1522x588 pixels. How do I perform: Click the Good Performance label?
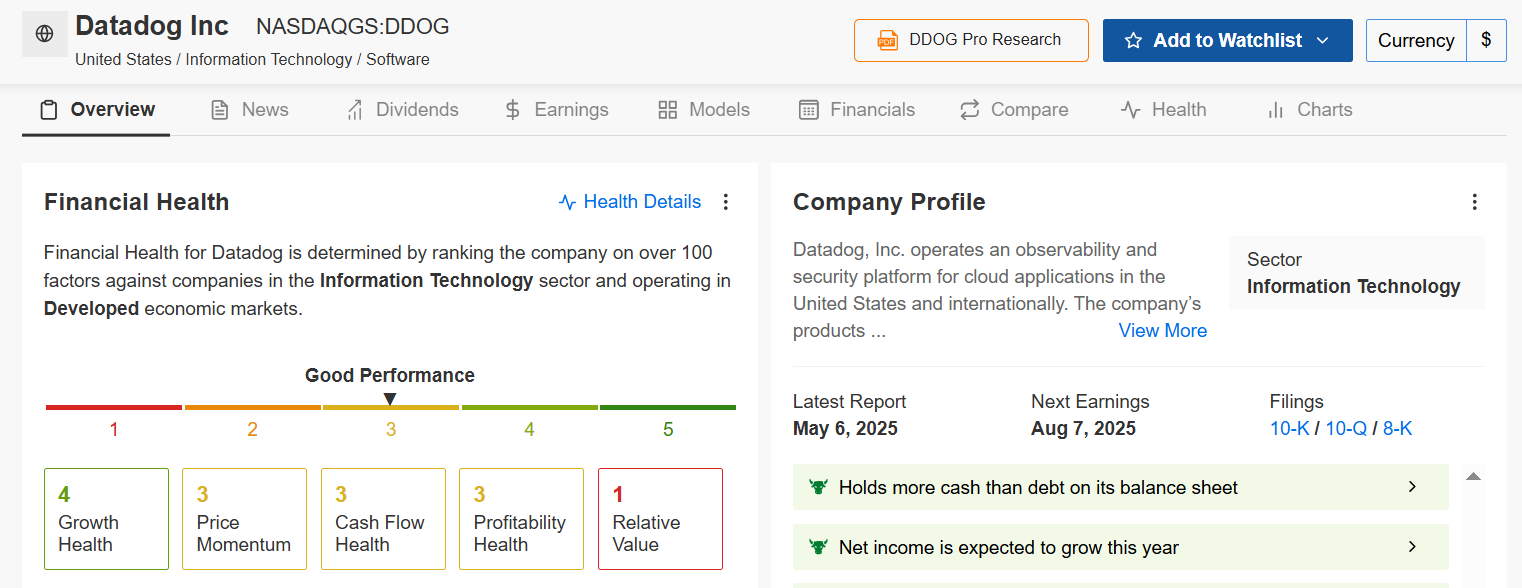(x=390, y=376)
